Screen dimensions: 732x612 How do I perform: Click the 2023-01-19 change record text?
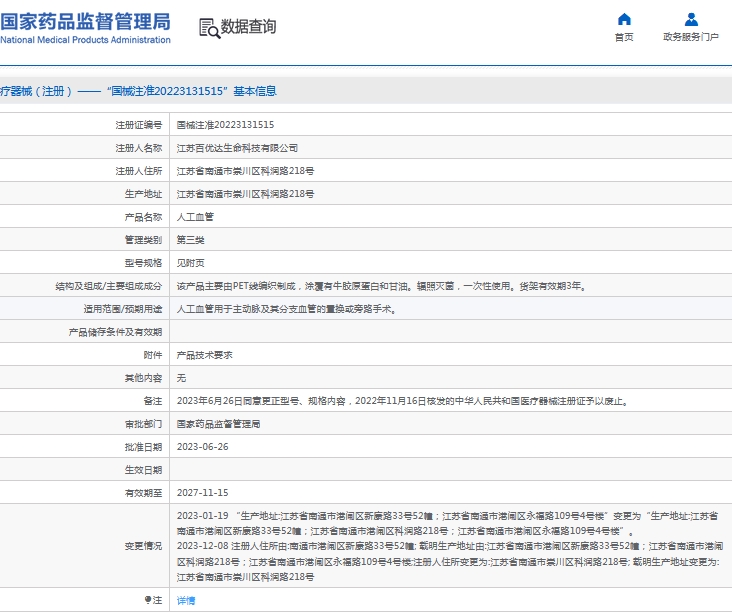[447, 523]
